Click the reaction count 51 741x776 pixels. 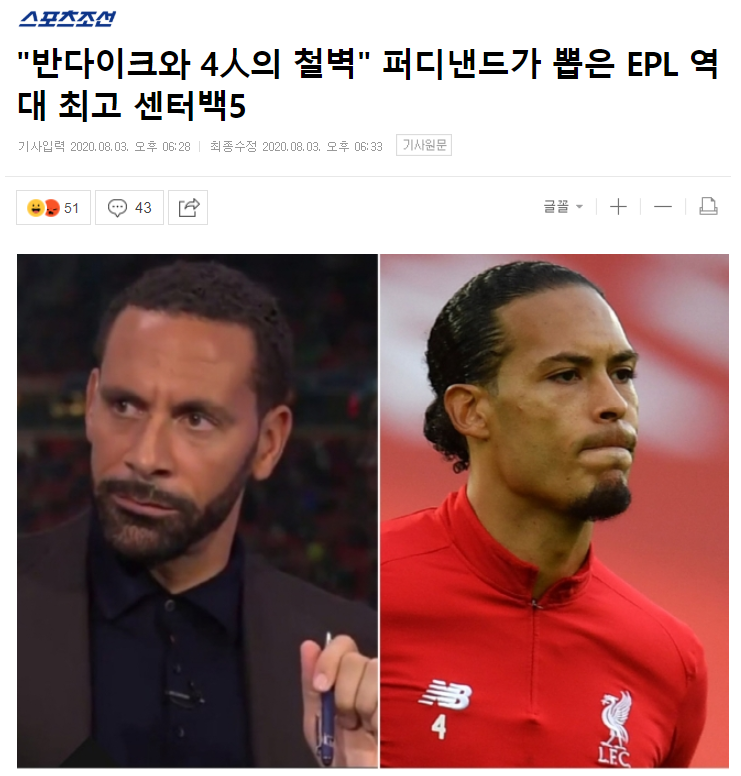71,208
